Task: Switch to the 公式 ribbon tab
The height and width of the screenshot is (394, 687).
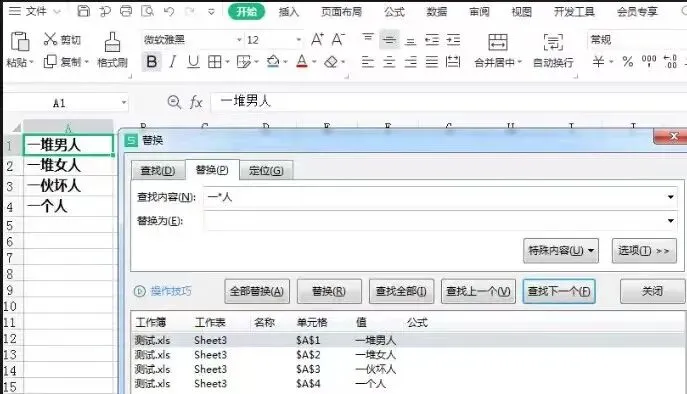Action: click(x=394, y=12)
